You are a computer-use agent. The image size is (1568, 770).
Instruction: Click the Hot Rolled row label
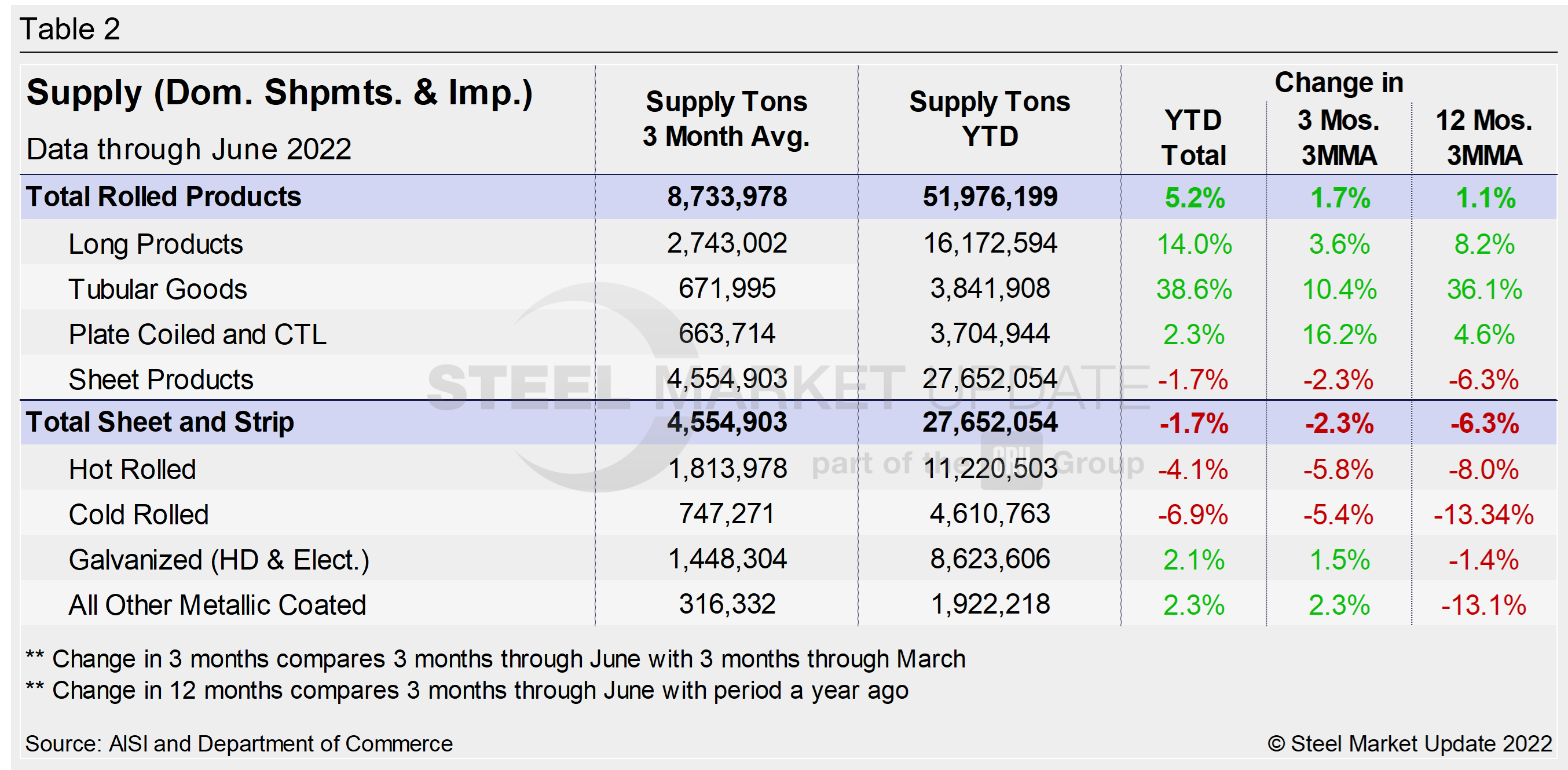[132, 470]
